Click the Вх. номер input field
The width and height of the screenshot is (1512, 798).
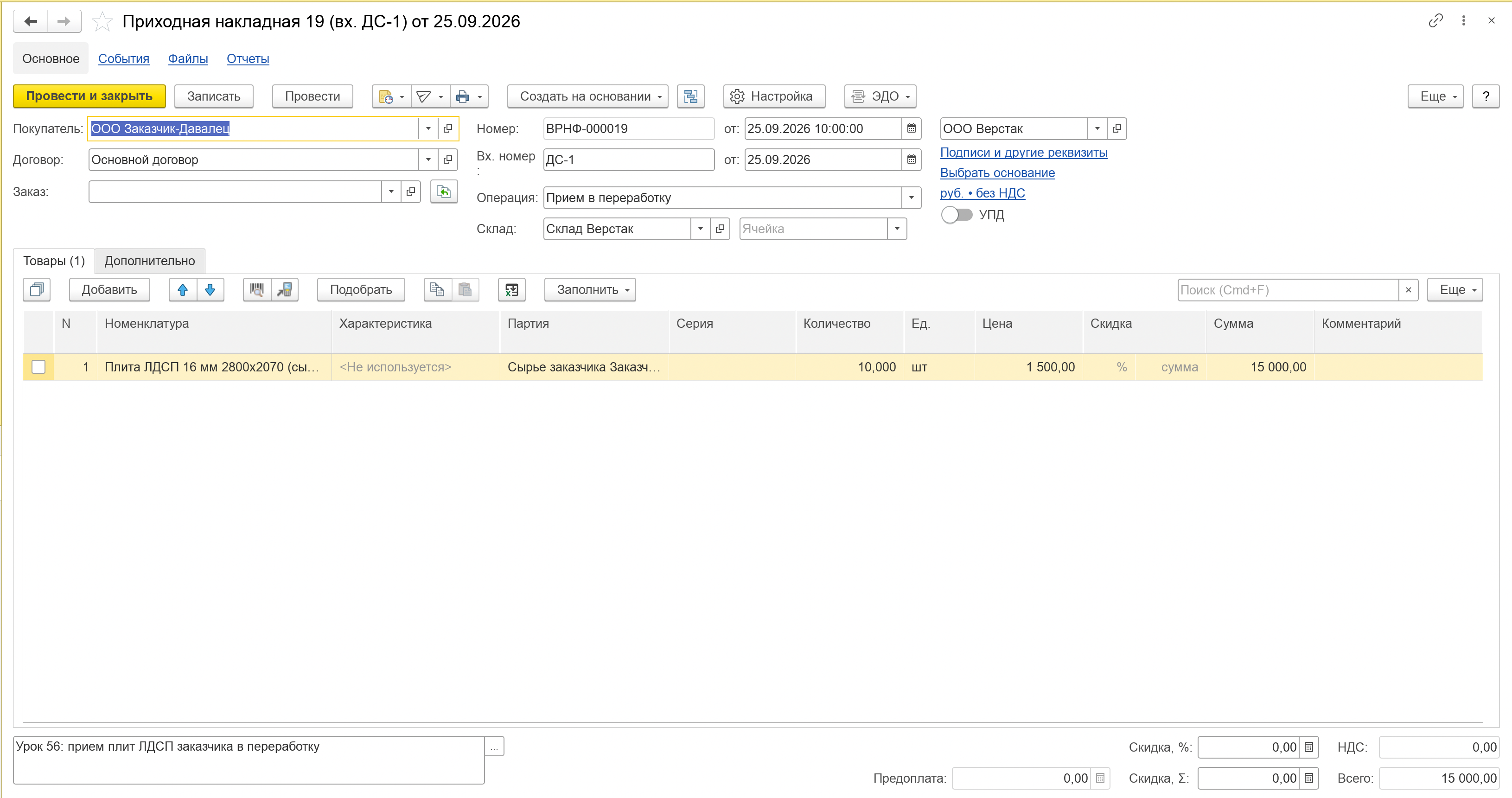[629, 160]
